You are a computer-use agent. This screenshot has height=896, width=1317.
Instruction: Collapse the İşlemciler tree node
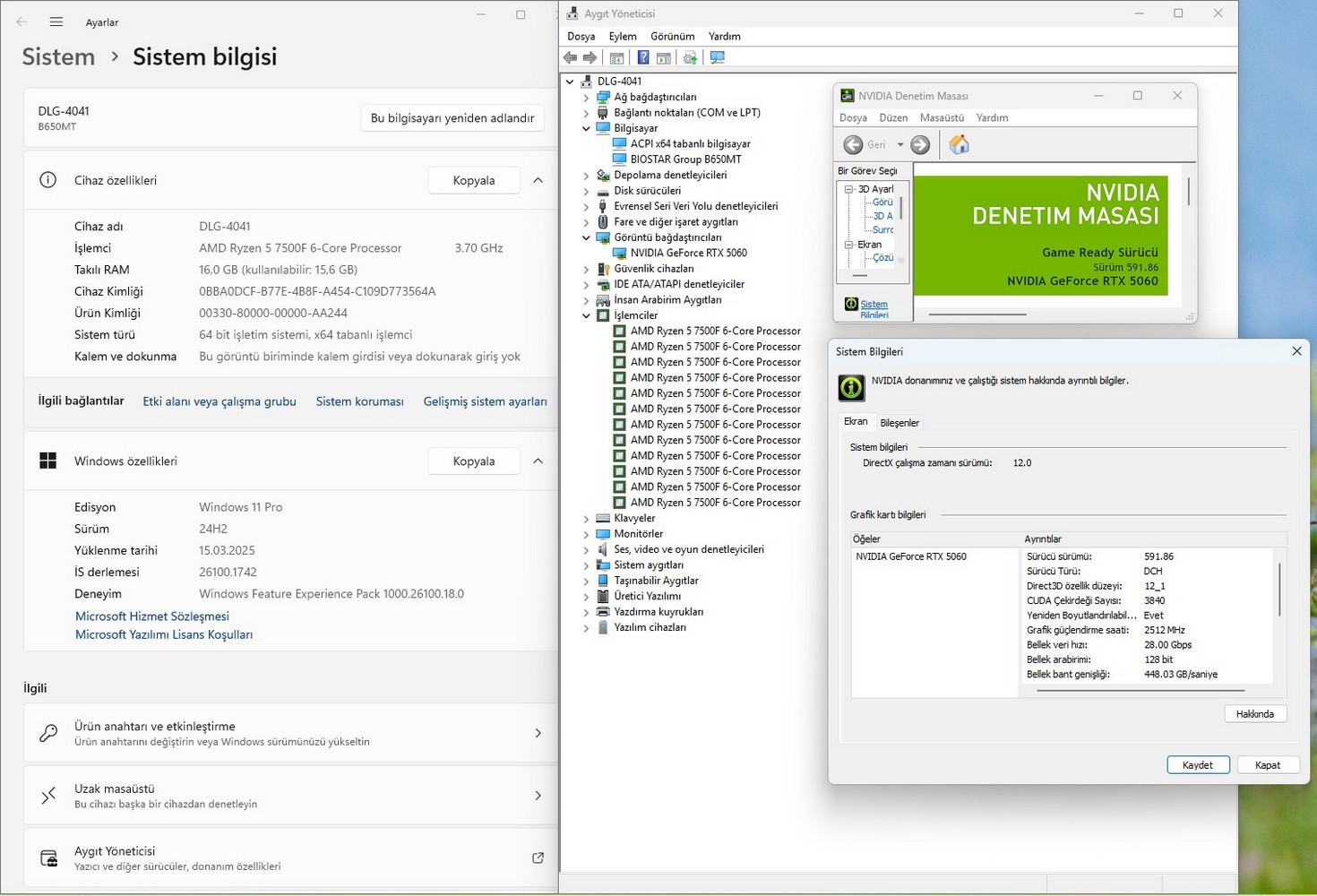(x=587, y=315)
